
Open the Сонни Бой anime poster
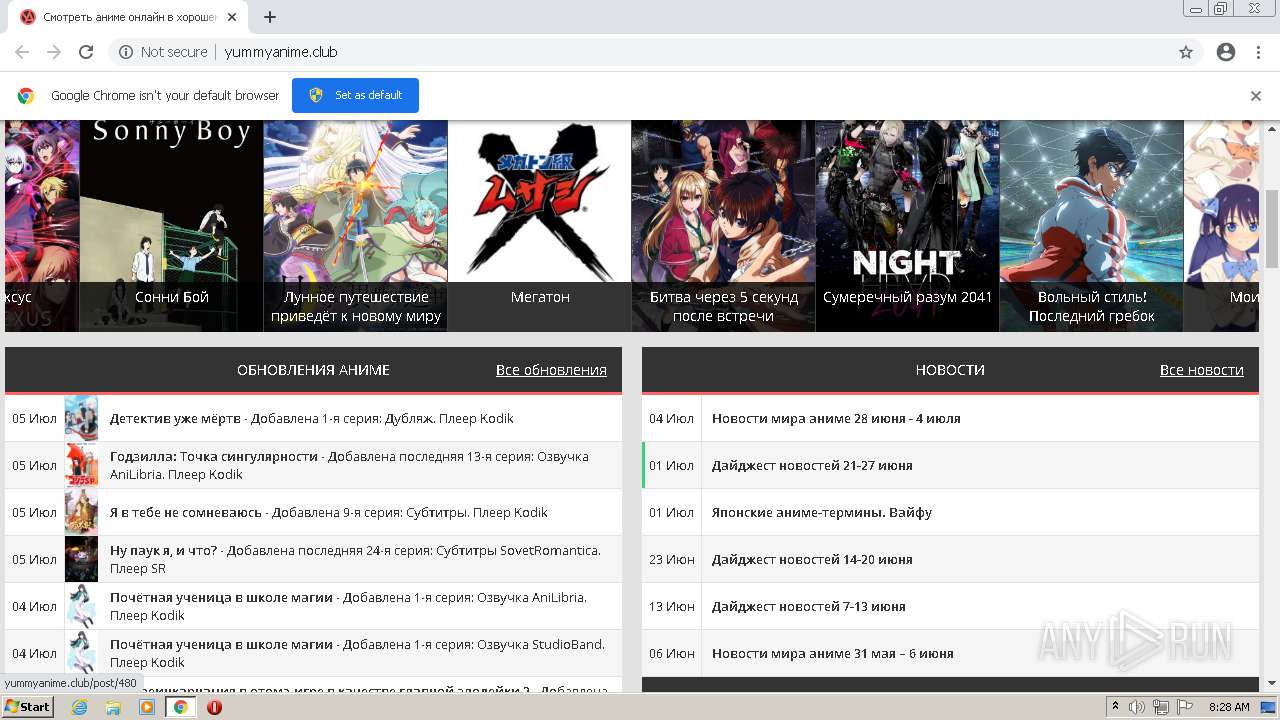click(171, 226)
